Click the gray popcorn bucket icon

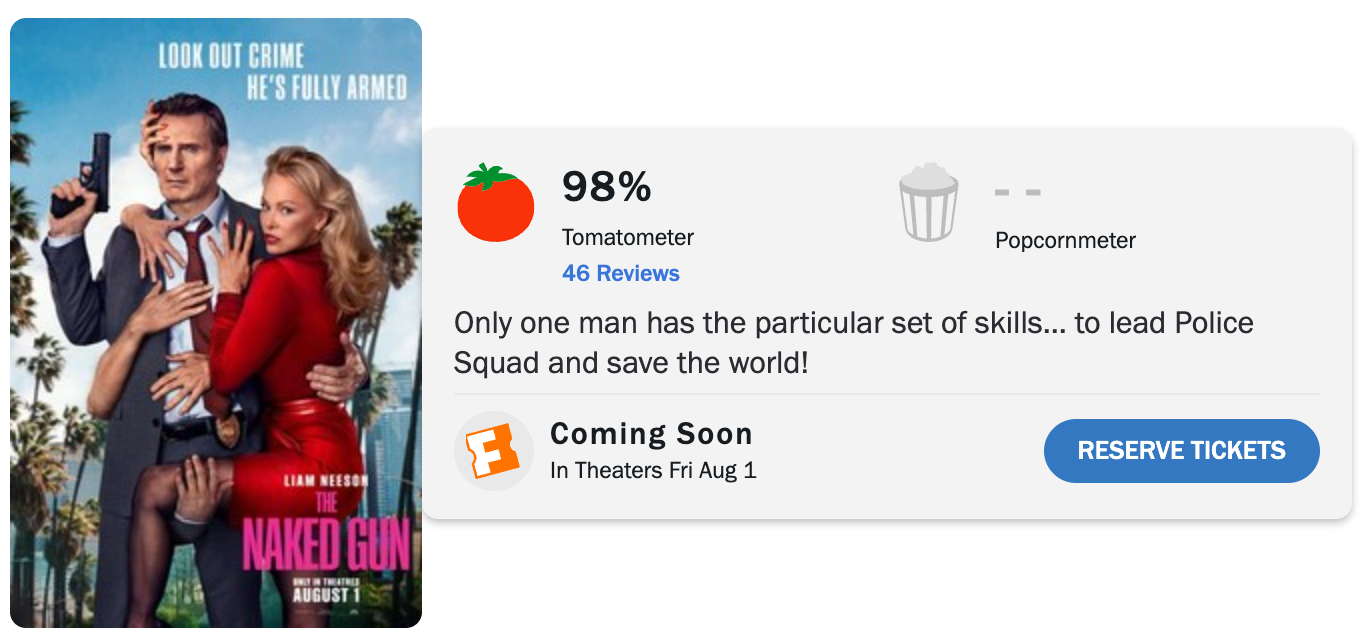tap(929, 203)
